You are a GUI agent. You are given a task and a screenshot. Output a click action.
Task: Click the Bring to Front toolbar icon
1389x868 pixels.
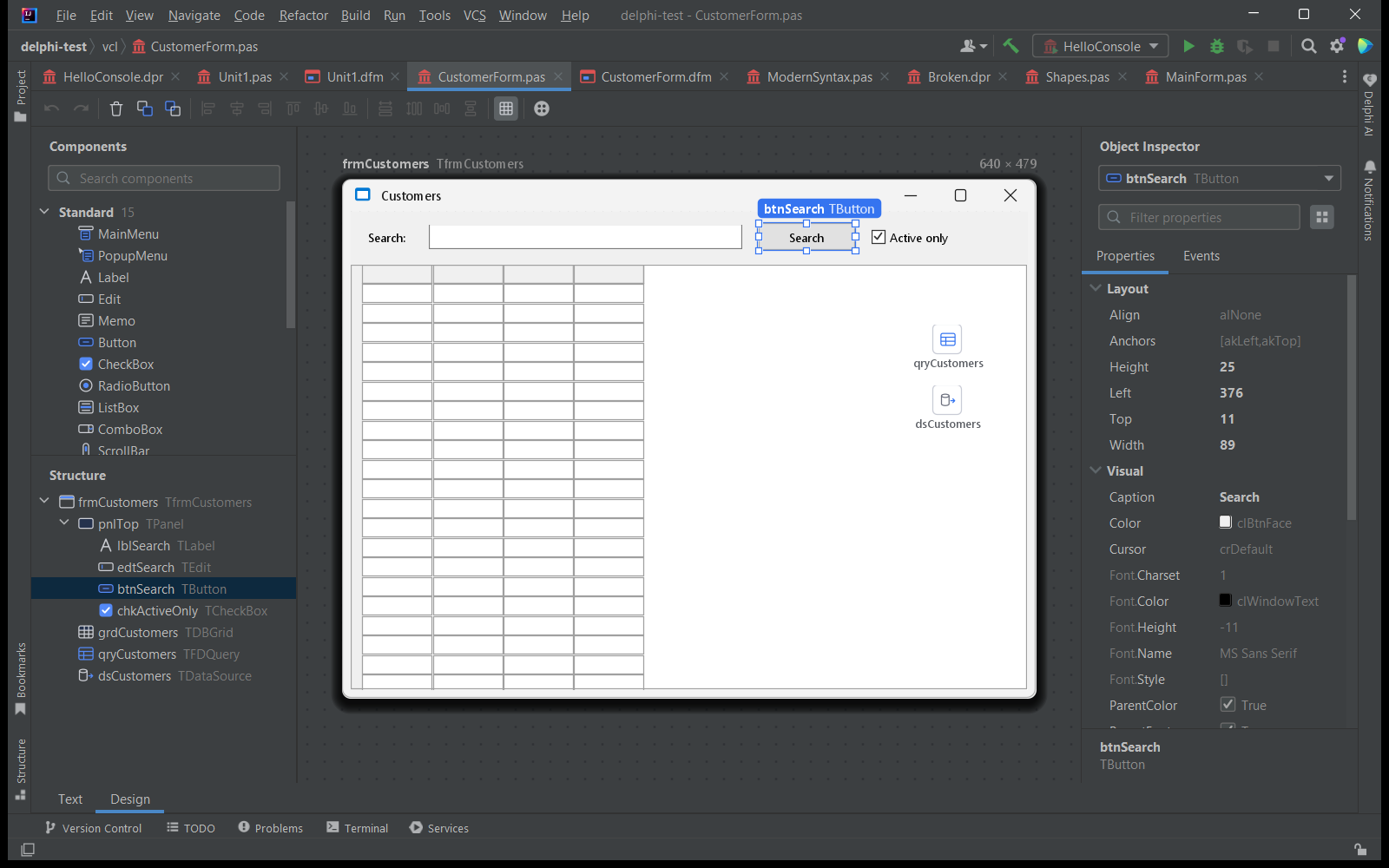coord(145,108)
